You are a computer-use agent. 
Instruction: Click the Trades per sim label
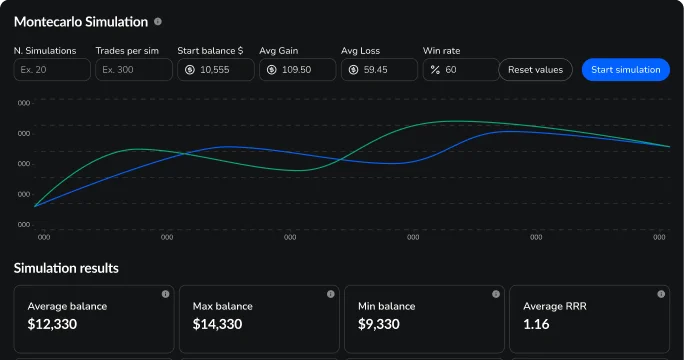(x=127, y=51)
